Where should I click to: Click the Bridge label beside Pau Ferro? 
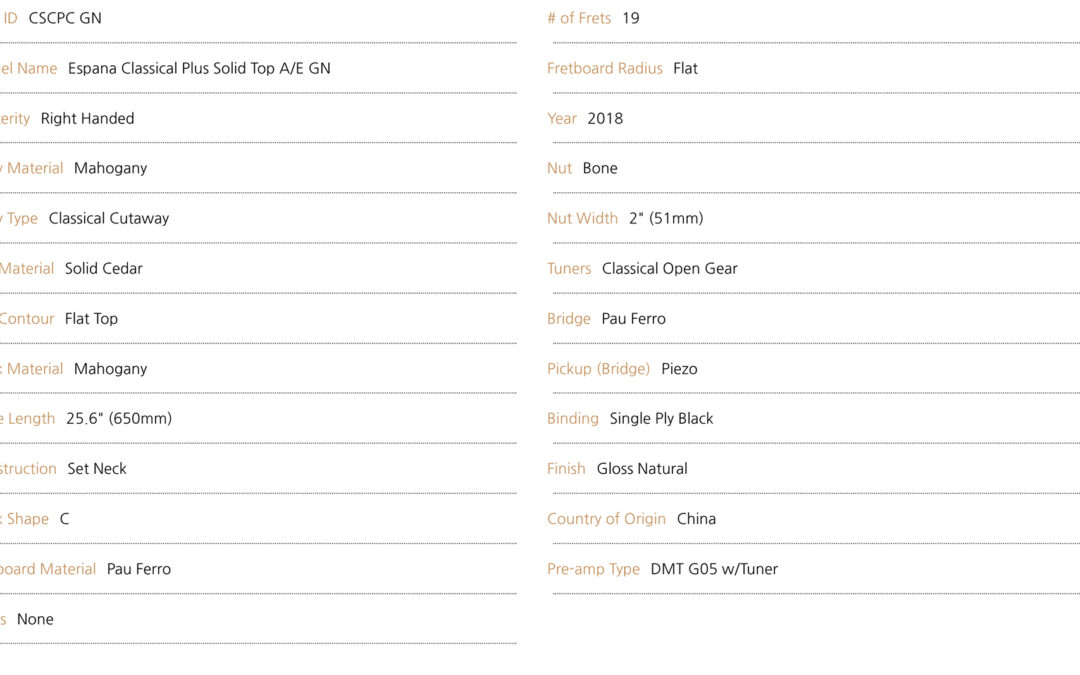(x=569, y=319)
